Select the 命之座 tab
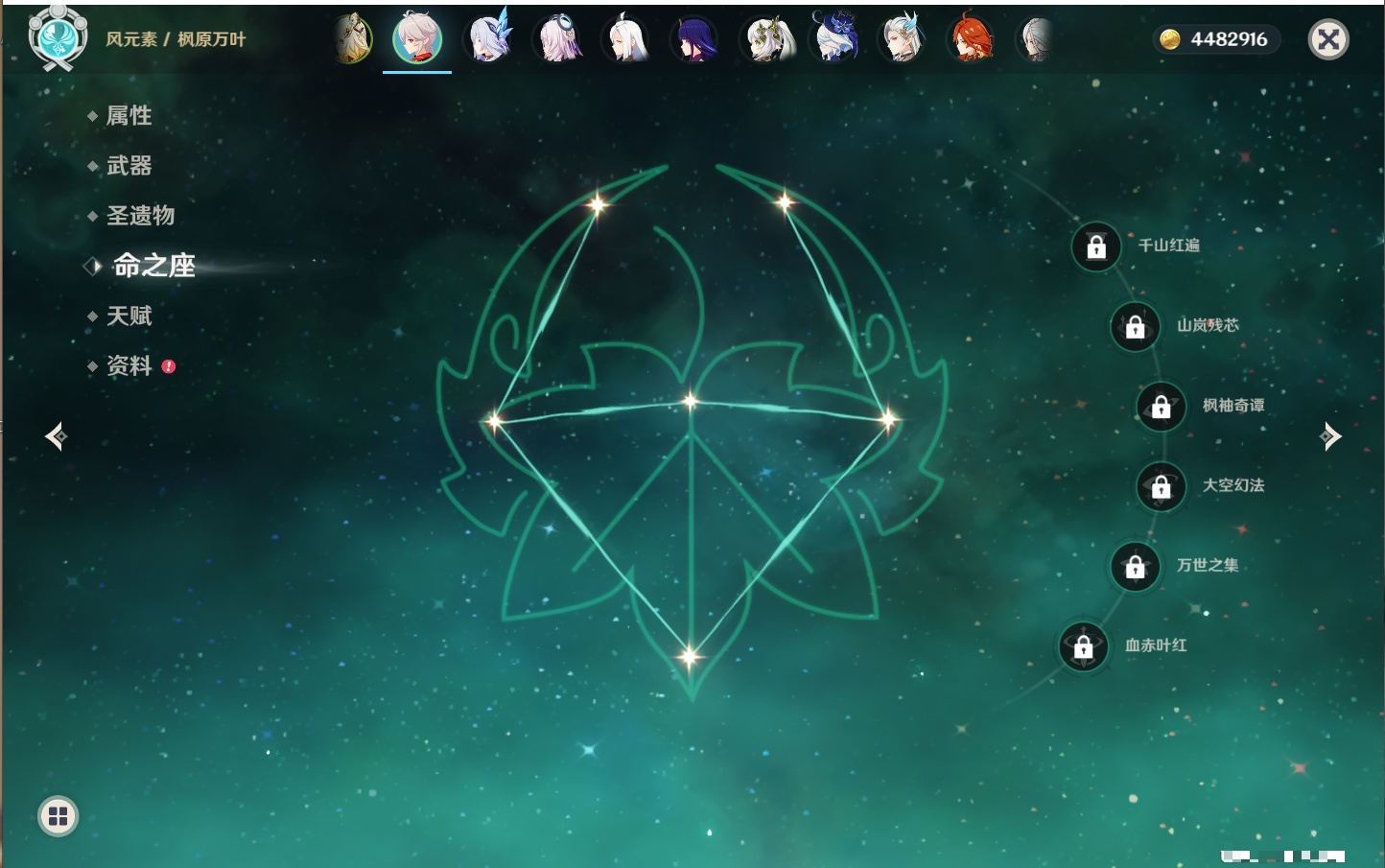The height and width of the screenshot is (868, 1385). 153,266
